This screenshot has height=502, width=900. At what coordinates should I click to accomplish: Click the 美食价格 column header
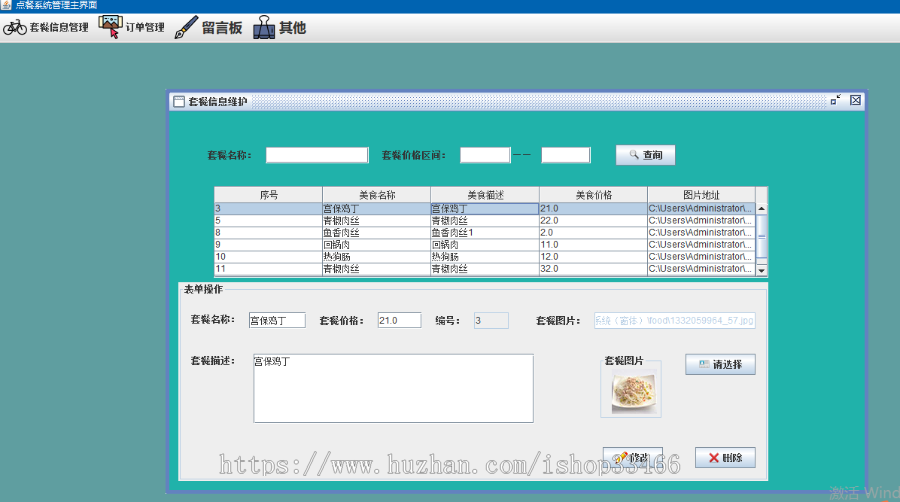593,194
